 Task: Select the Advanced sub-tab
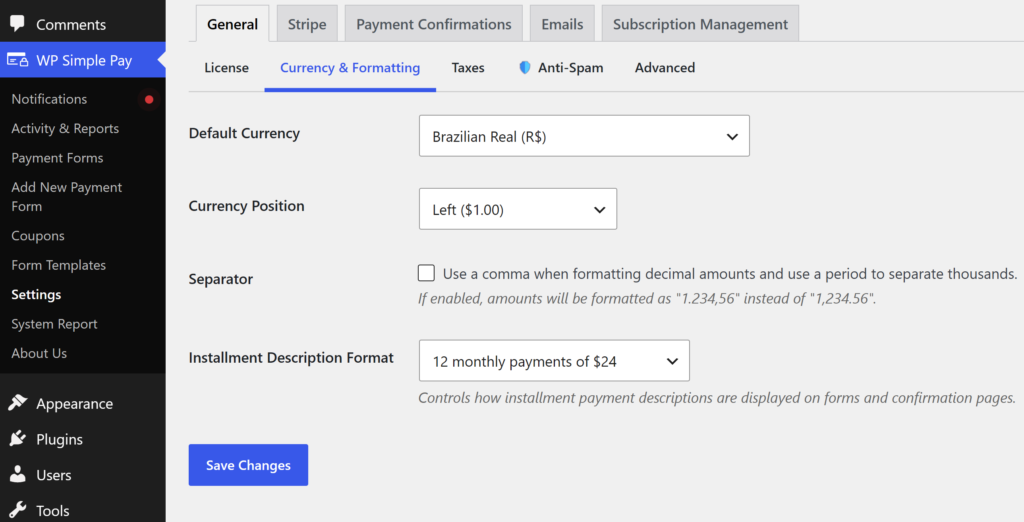pyautogui.click(x=665, y=67)
